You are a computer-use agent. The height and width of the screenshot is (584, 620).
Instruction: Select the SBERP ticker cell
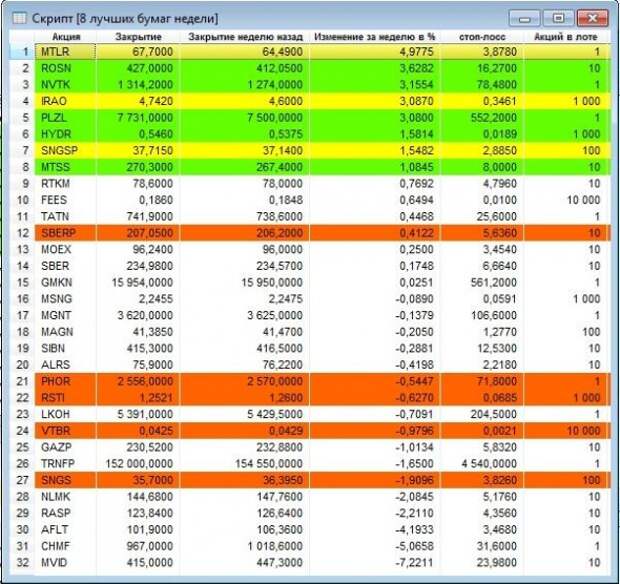pyautogui.click(x=66, y=233)
